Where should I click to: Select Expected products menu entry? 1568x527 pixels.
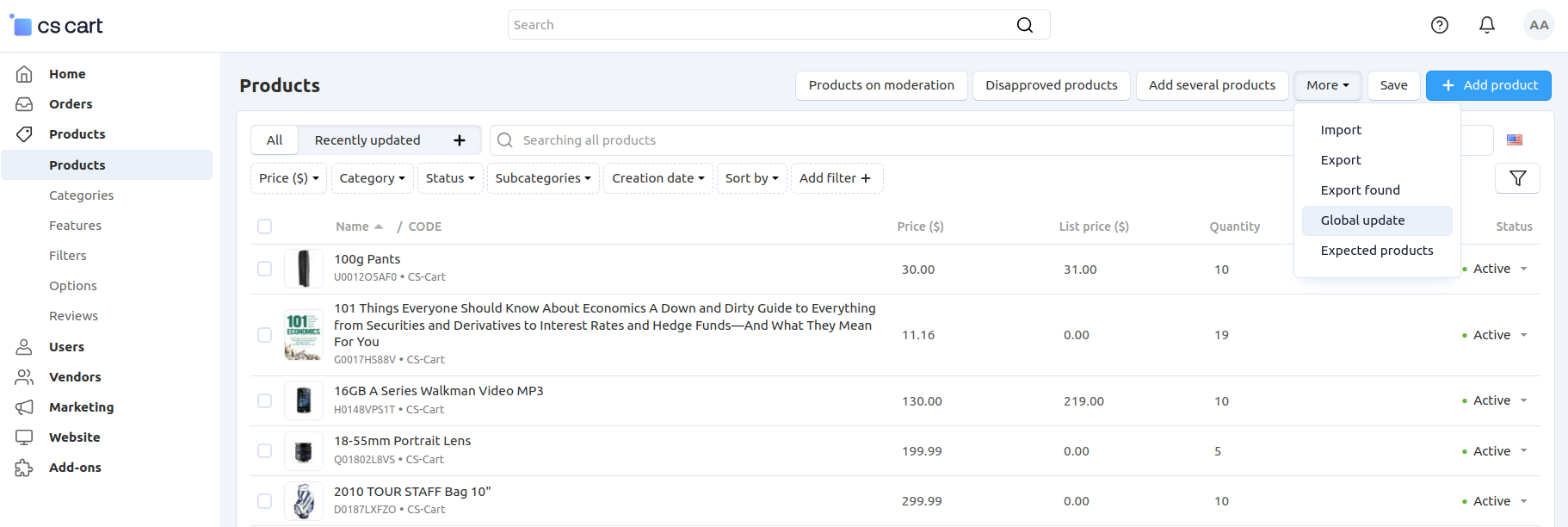[x=1377, y=251]
